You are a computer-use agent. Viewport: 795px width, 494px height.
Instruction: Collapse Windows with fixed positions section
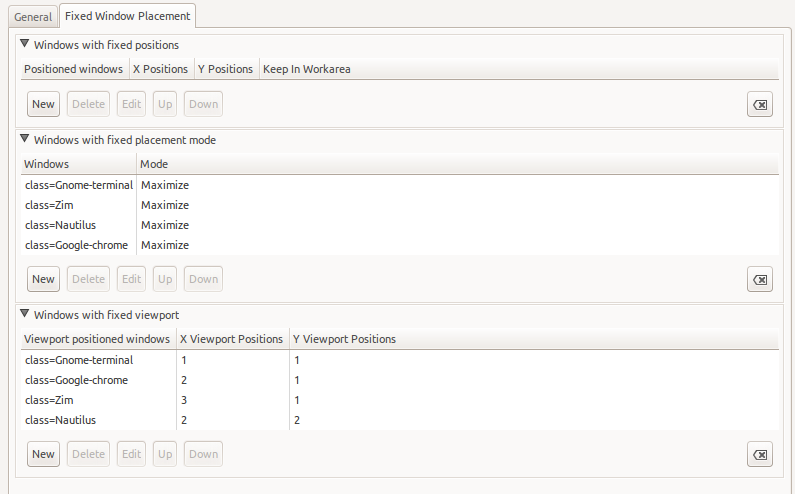[25, 44]
